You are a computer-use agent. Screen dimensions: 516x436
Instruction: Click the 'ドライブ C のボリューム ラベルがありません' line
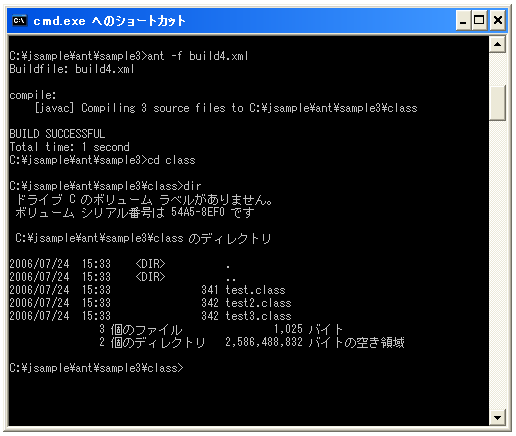144,199
